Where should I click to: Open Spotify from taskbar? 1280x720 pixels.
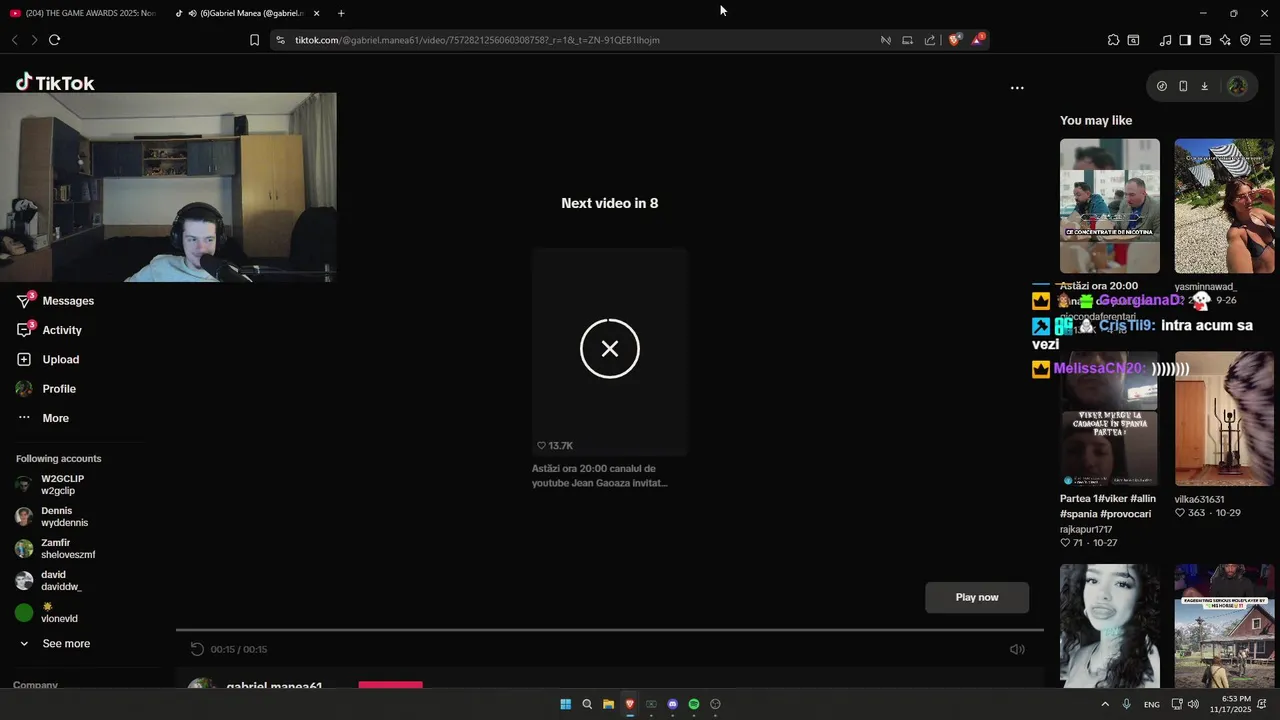(x=694, y=704)
